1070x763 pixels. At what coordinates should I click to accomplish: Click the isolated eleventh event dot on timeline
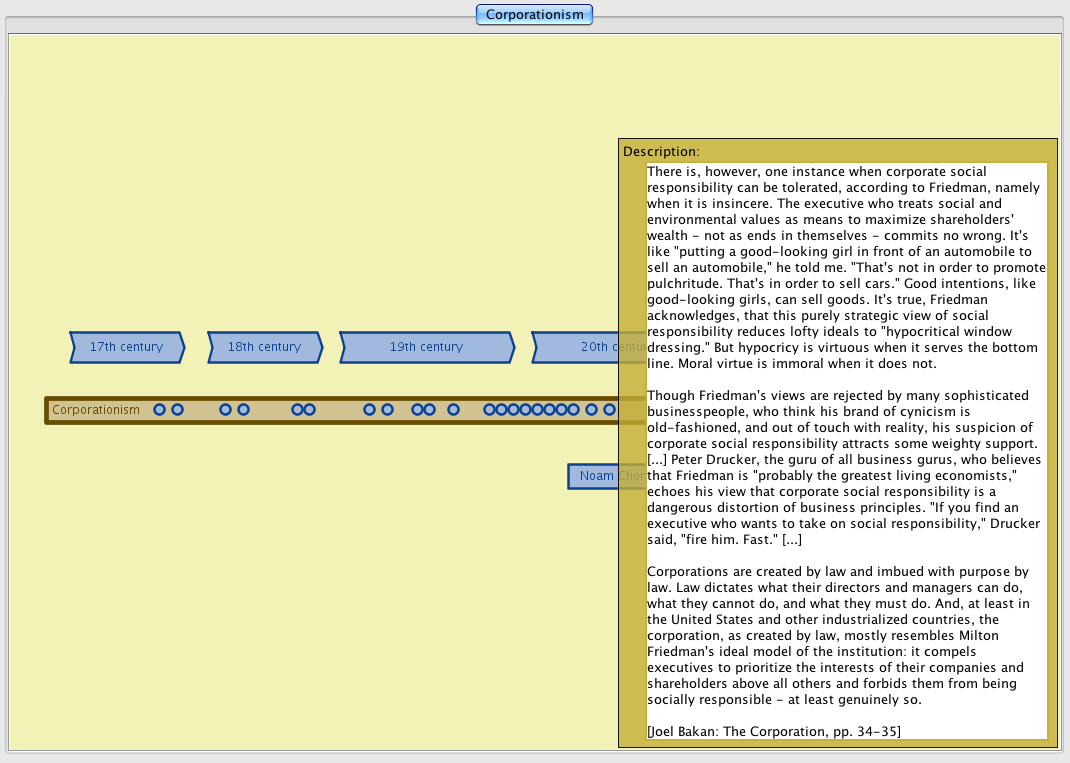[x=453, y=410]
